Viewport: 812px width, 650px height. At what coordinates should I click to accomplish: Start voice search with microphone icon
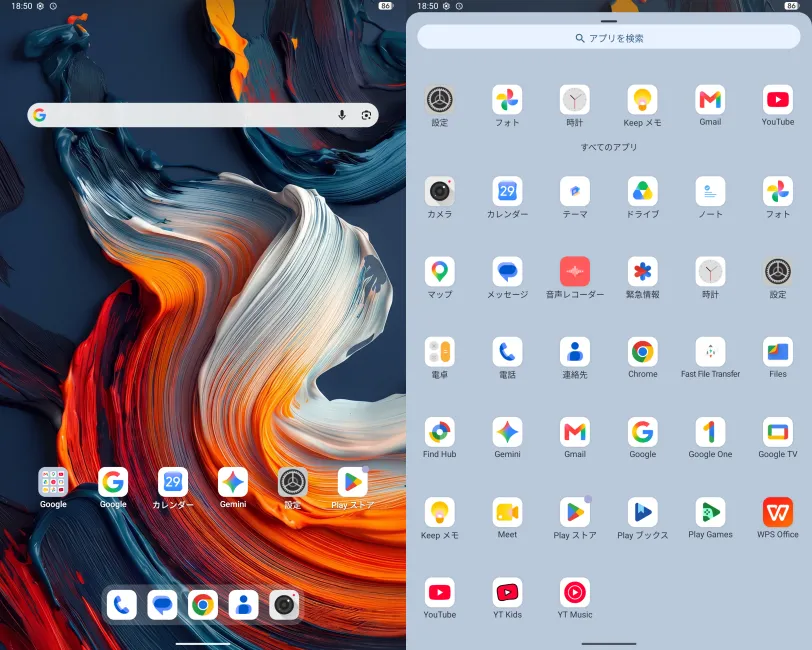click(x=342, y=115)
